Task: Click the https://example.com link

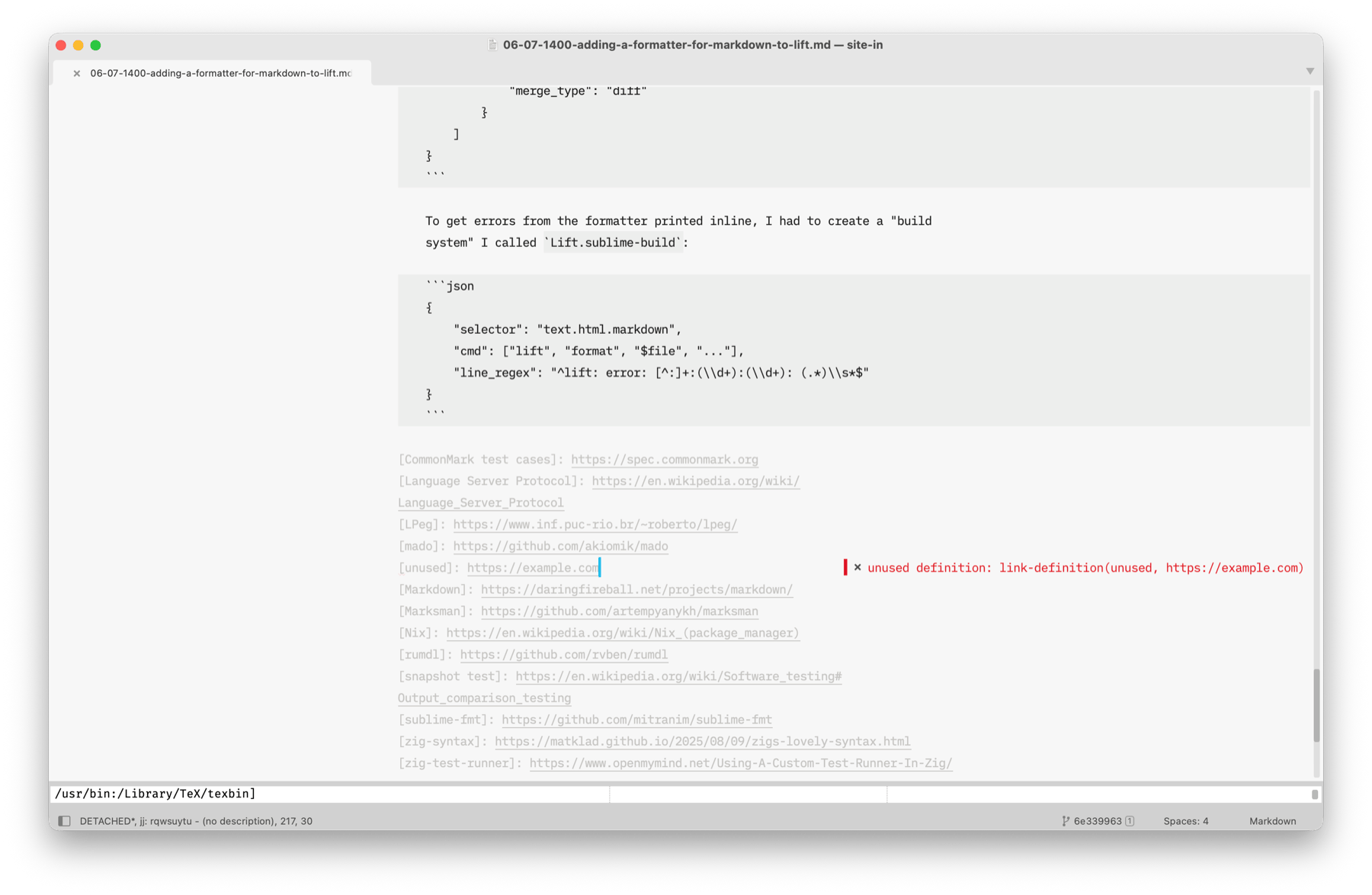Action: (532, 568)
